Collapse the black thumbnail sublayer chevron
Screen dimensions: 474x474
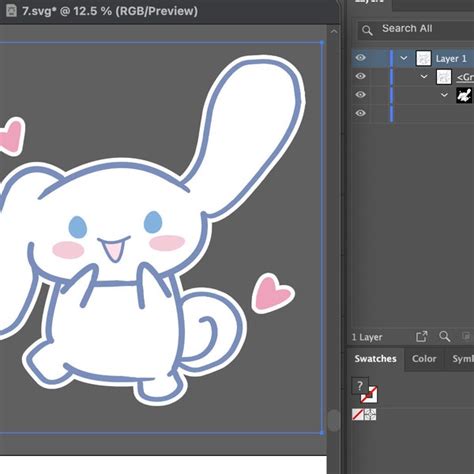coord(444,95)
